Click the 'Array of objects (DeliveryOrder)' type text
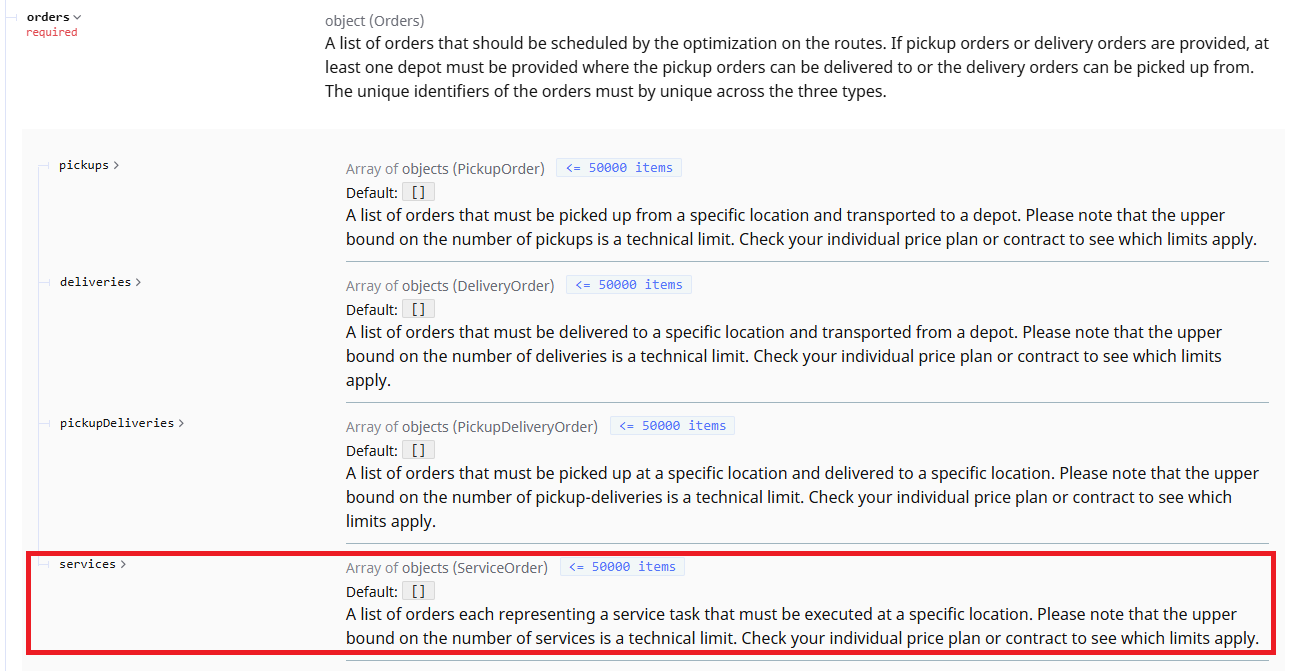The height and width of the screenshot is (671, 1312). 450,285
